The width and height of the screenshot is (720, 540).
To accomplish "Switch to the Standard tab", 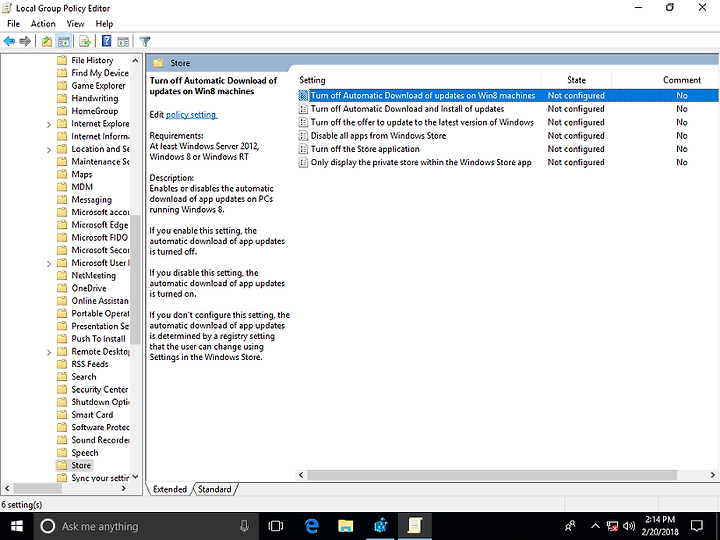I will coord(214,489).
